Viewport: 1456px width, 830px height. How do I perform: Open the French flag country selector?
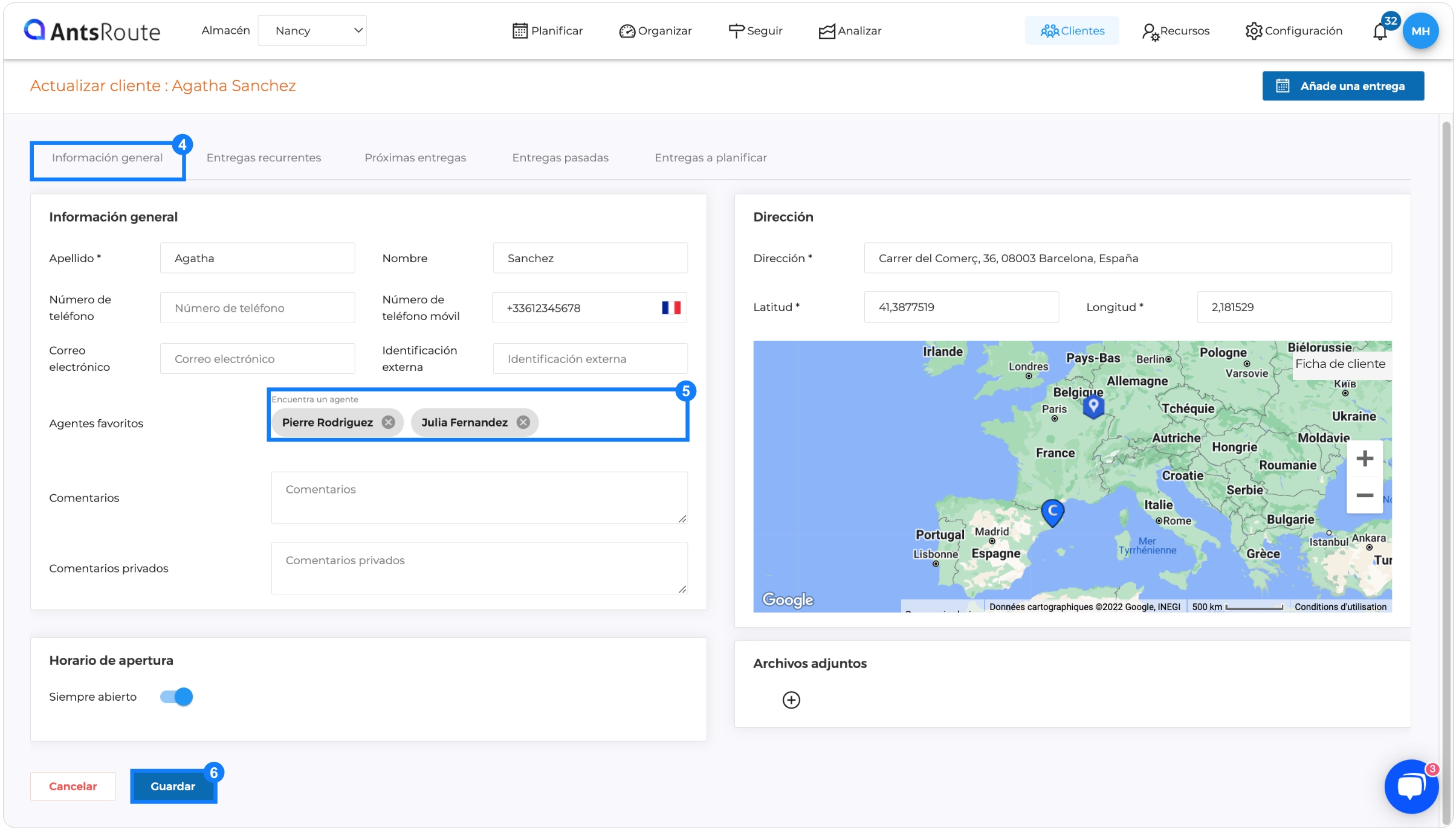(x=671, y=308)
